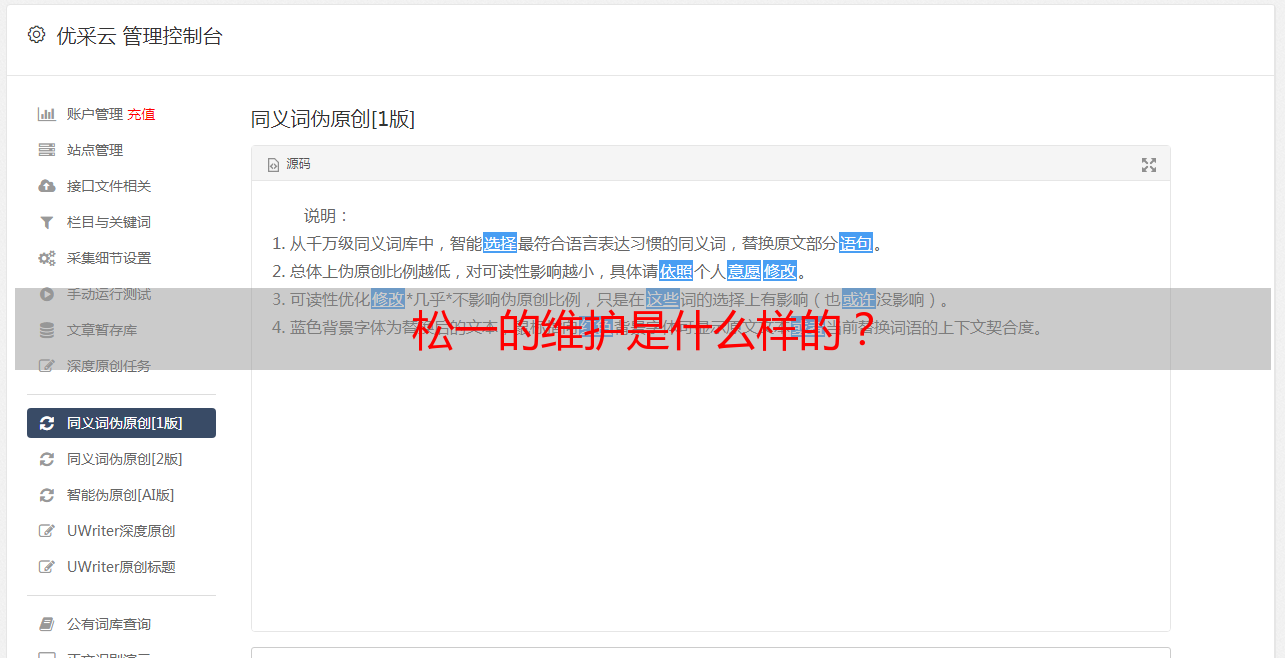Click the 站点管理 server icon
The image size is (1285, 658).
coord(46,150)
